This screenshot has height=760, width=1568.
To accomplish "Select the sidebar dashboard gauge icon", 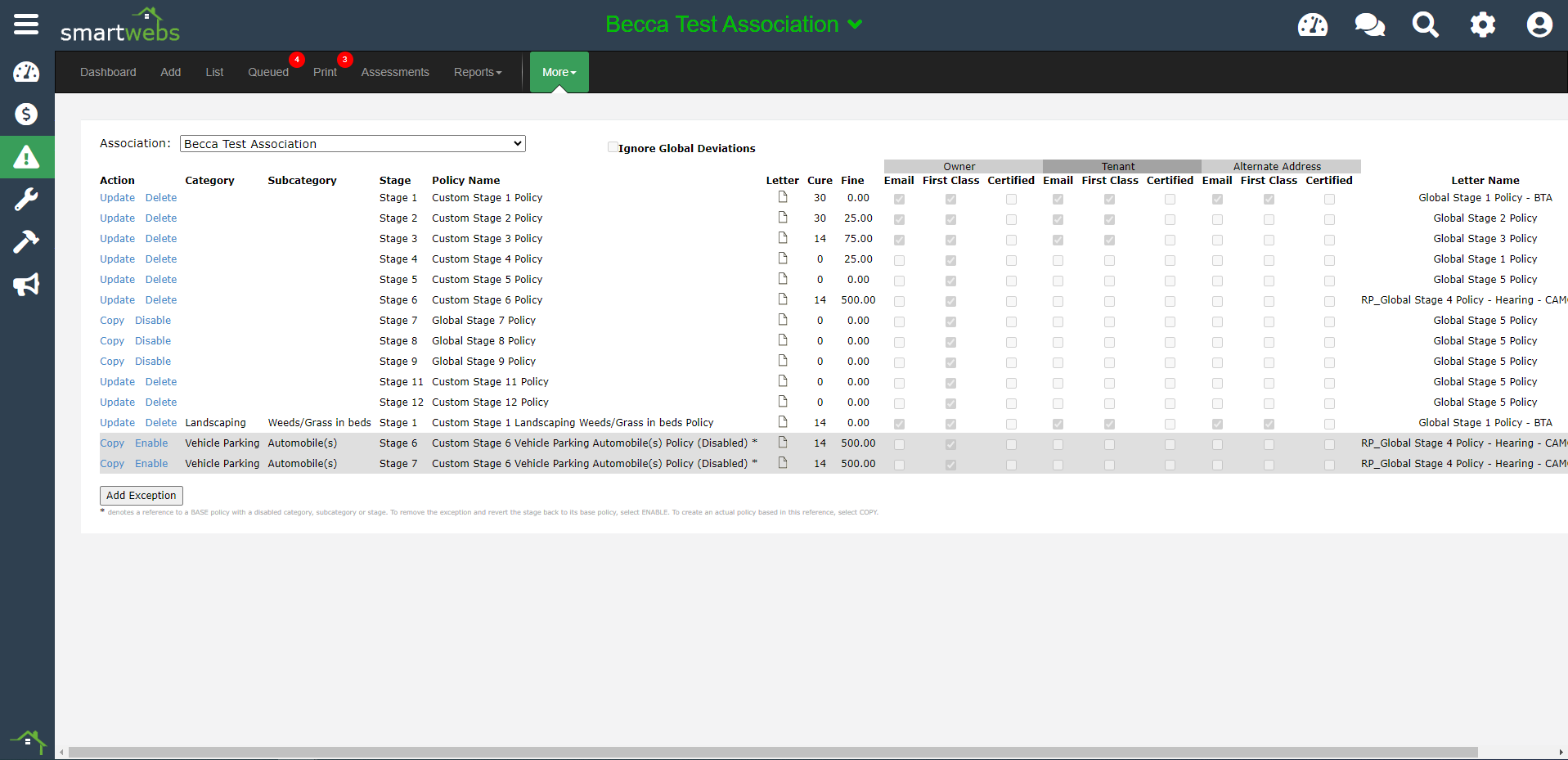I will point(26,72).
